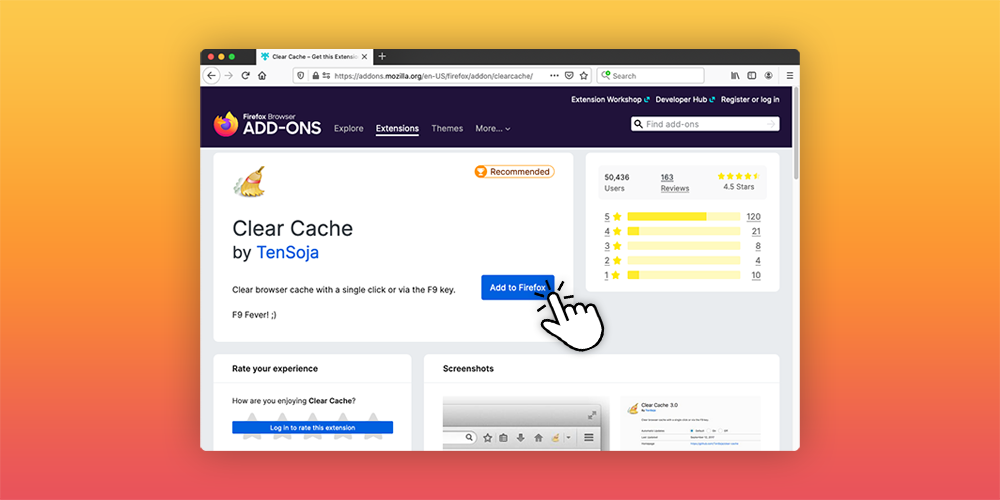Close the Clear Cache tab
1000x500 pixels.
(364, 57)
